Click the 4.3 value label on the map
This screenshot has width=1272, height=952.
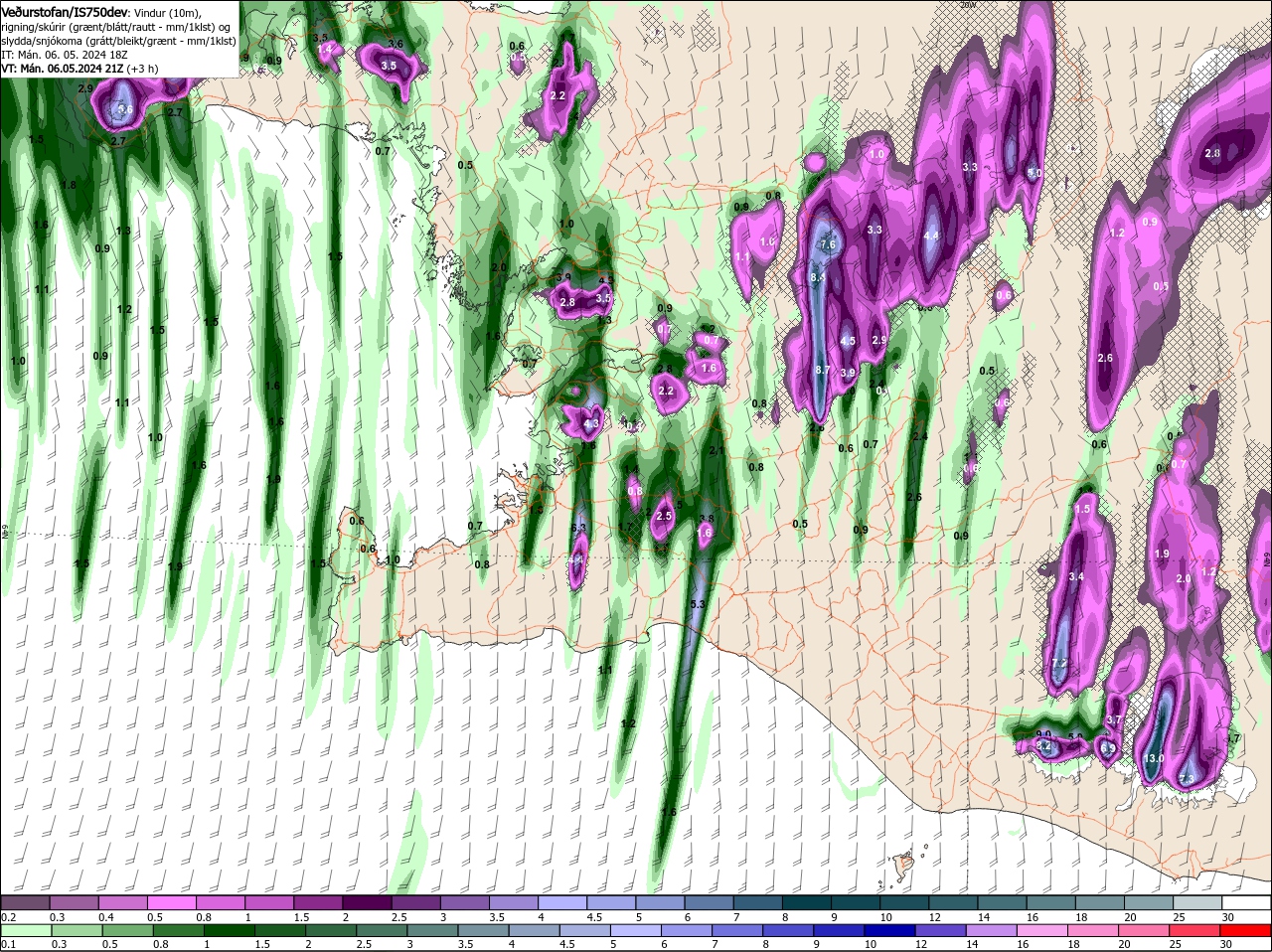(590, 424)
